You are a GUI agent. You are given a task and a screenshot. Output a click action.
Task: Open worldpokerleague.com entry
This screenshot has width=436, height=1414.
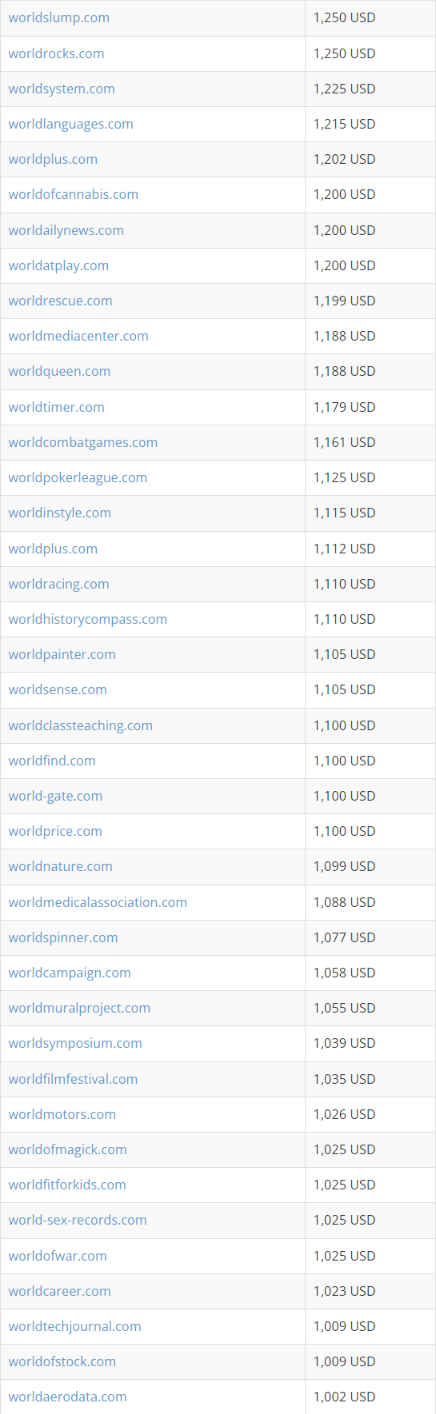click(x=78, y=477)
